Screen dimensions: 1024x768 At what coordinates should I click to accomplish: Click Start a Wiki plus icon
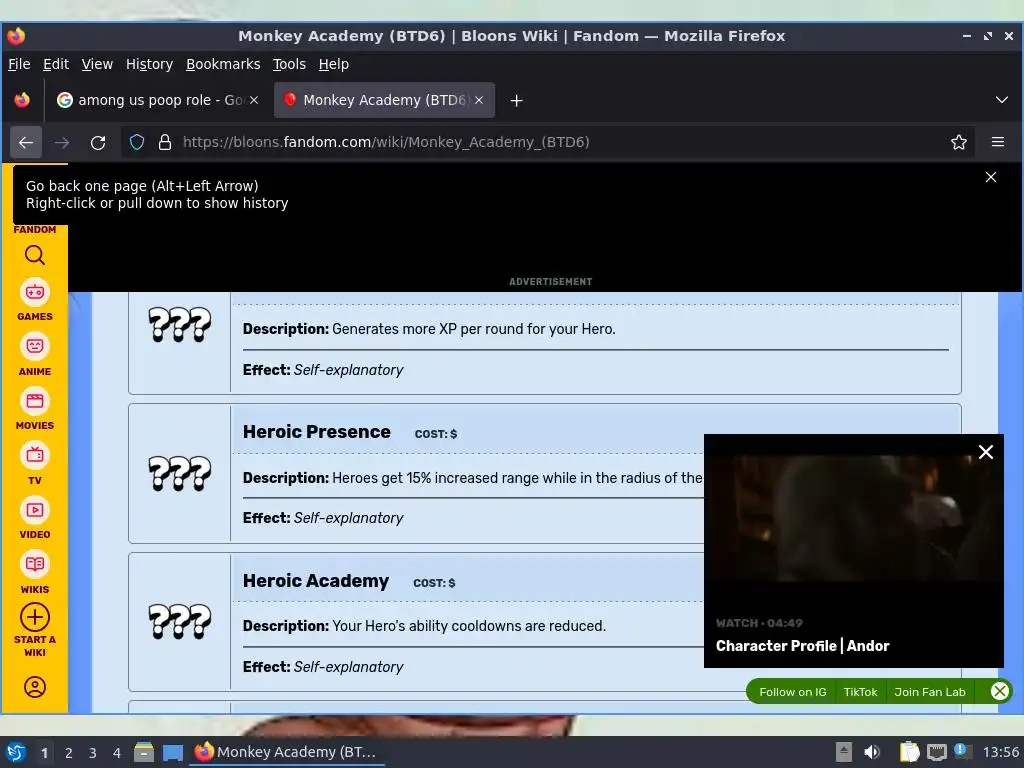[x=35, y=616]
